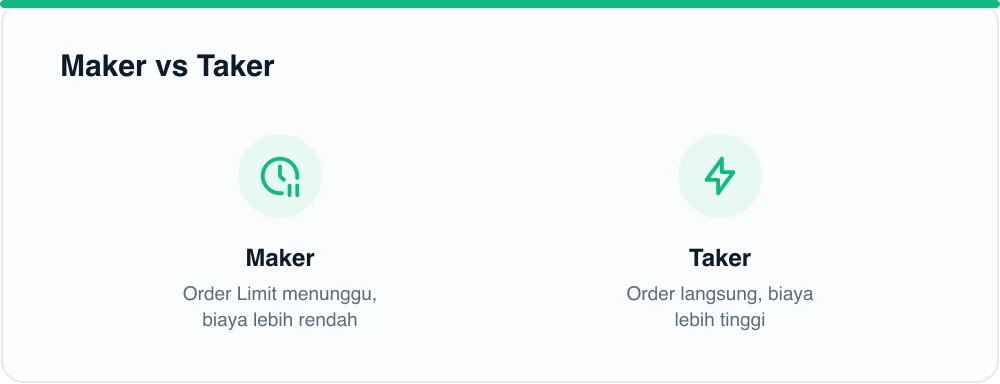
Task: Click the Maker clock-pause icon
Action: click(x=280, y=176)
